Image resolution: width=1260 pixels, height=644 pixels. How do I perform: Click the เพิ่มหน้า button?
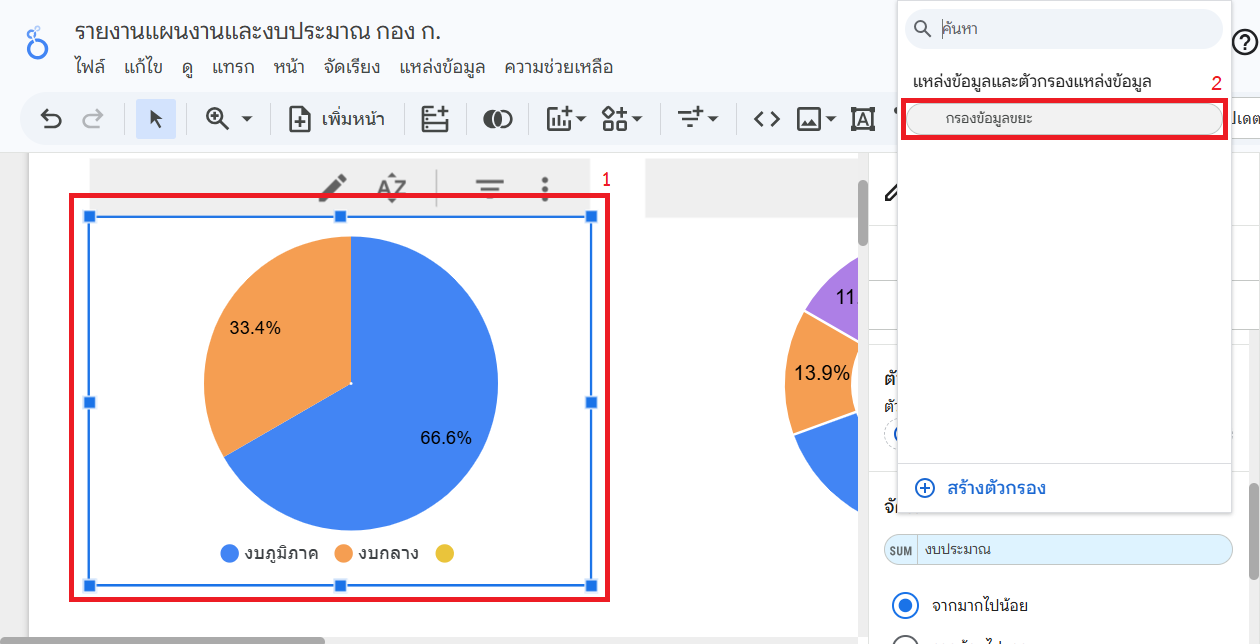(x=340, y=119)
